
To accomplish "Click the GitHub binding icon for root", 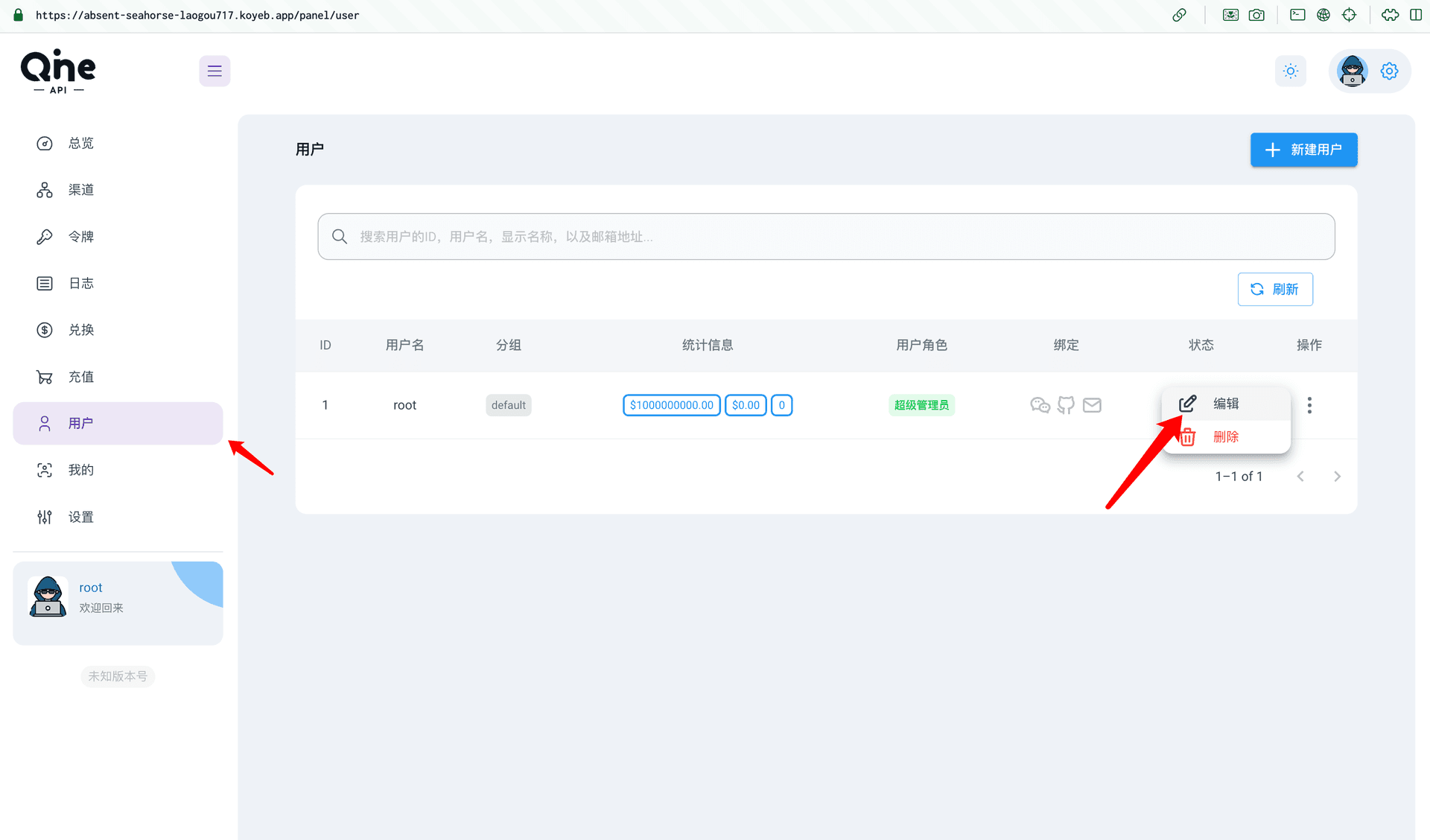I will pyautogui.click(x=1066, y=405).
